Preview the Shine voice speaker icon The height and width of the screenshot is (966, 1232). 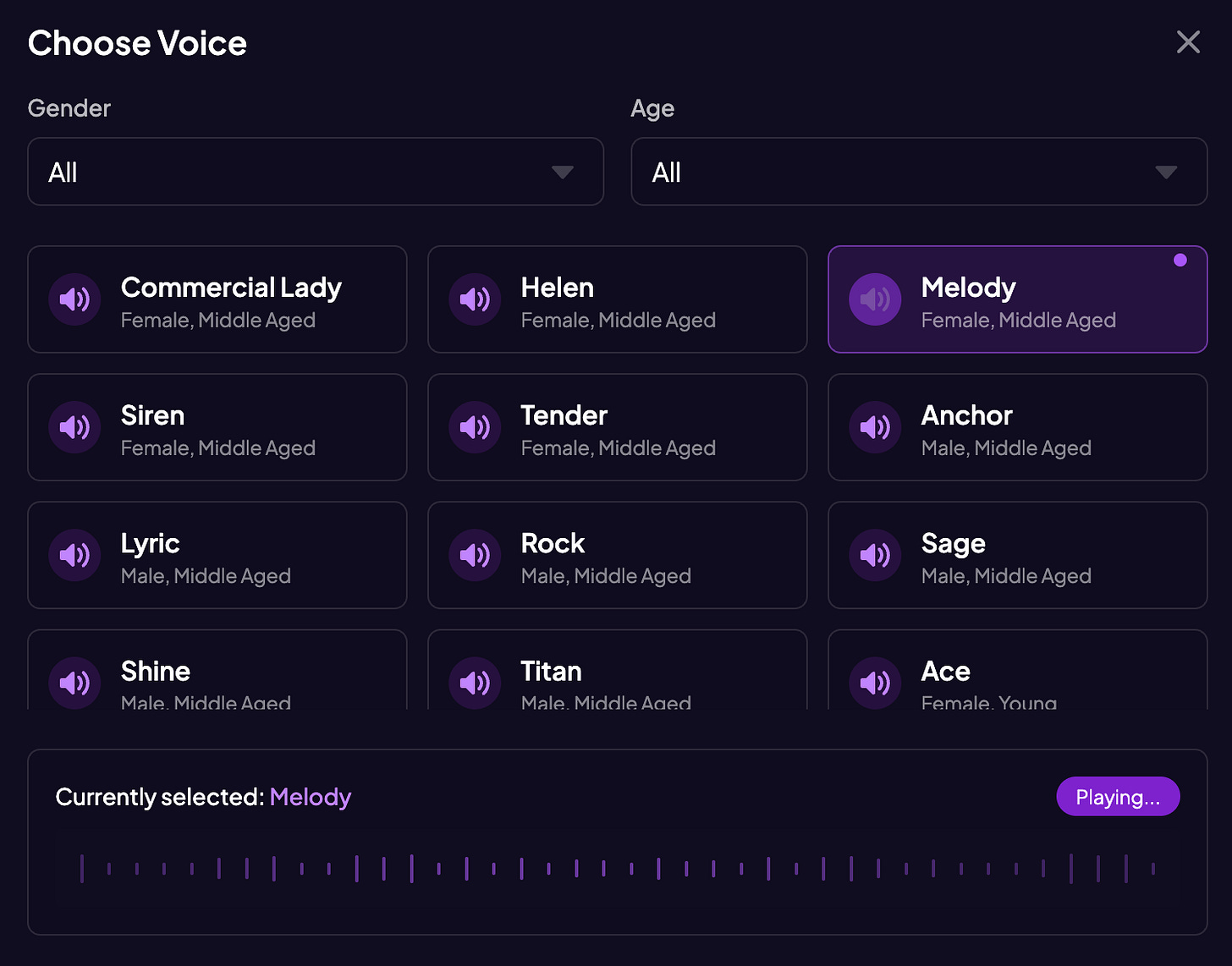click(74, 683)
